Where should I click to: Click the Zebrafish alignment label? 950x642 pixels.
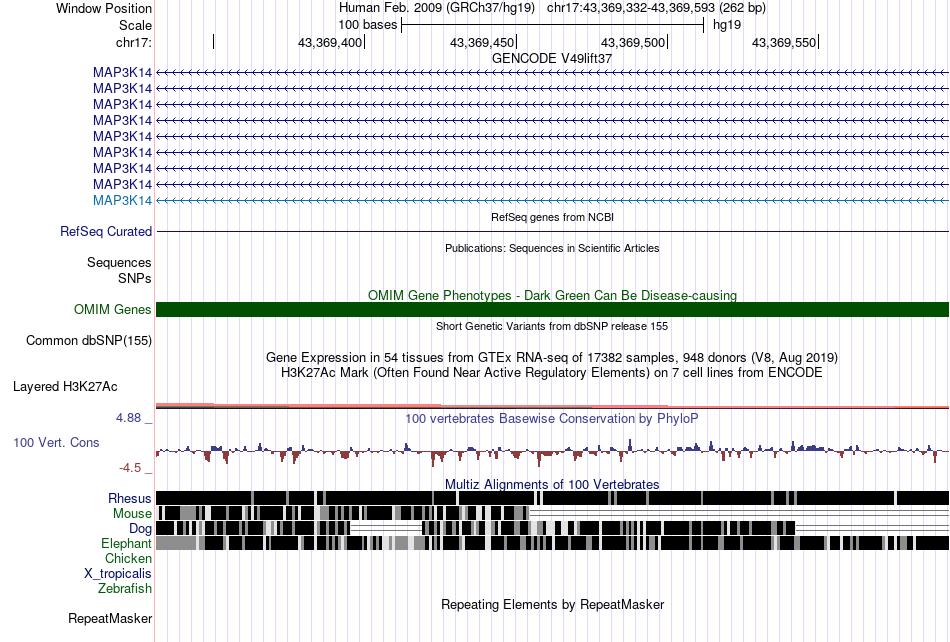point(125,588)
